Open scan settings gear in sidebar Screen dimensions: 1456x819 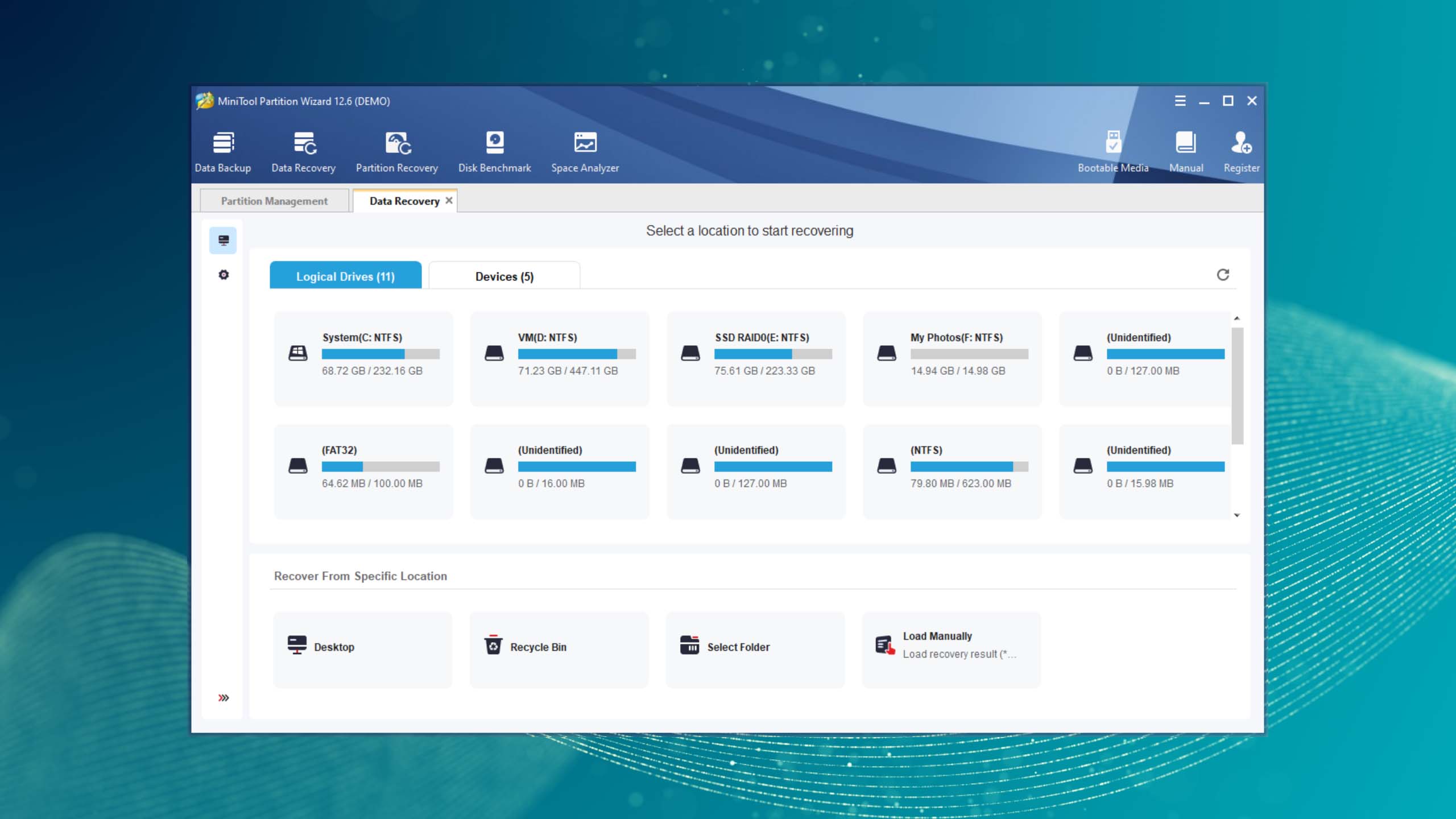(x=224, y=275)
